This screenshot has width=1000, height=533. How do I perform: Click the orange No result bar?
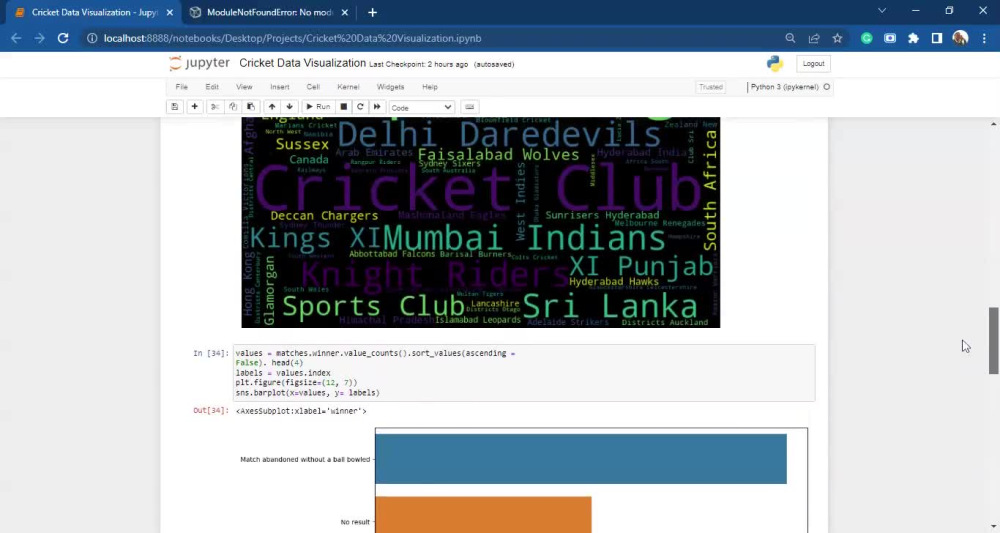[483, 515]
